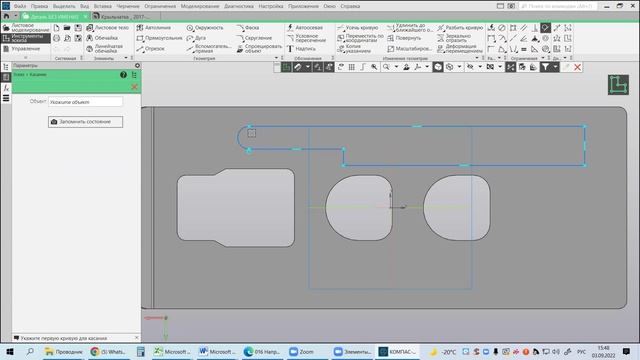Click the print icon in Системная
This screenshot has height=360, width=640.
[56, 38]
